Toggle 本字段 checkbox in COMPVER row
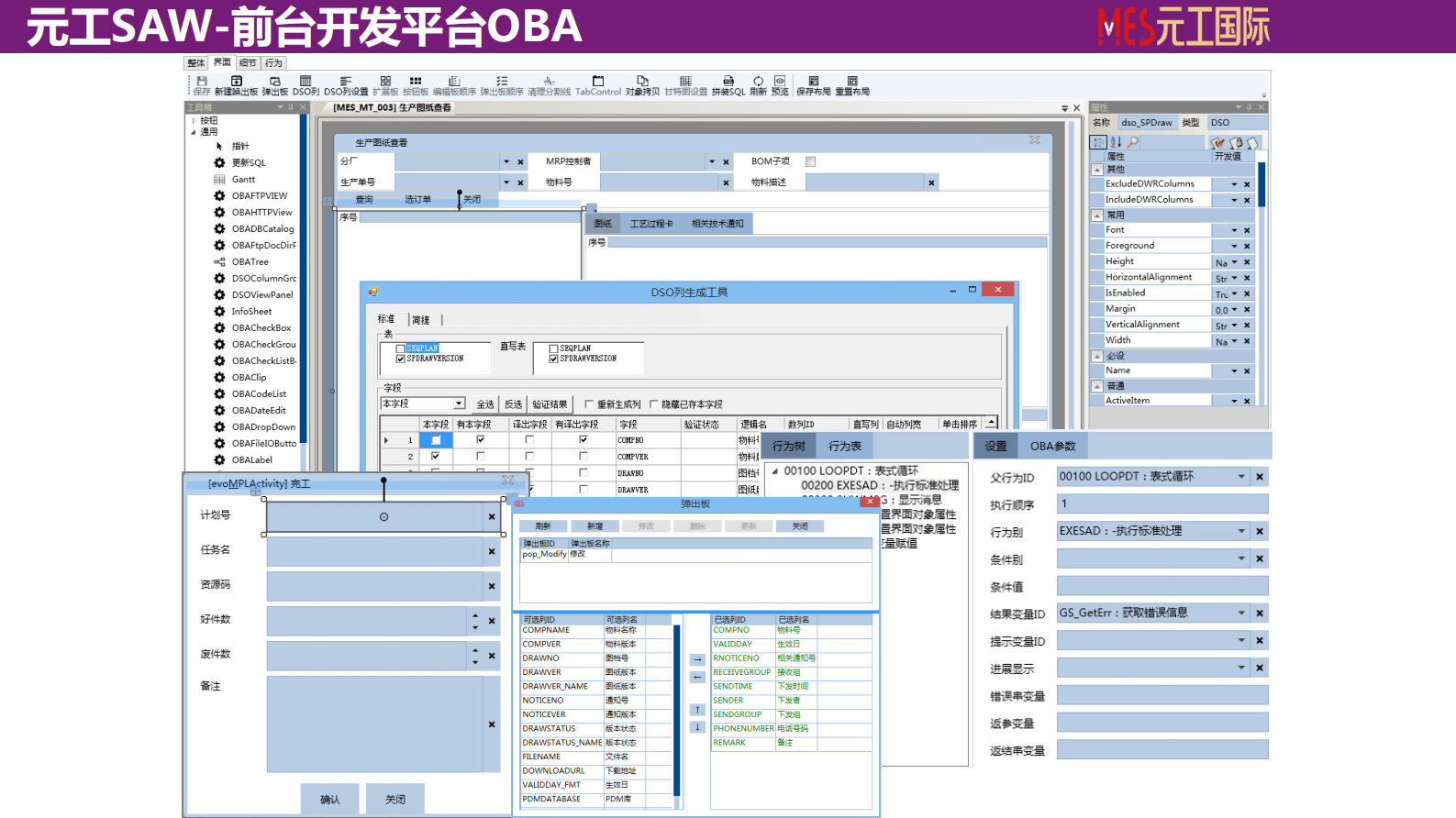 pyautogui.click(x=435, y=456)
